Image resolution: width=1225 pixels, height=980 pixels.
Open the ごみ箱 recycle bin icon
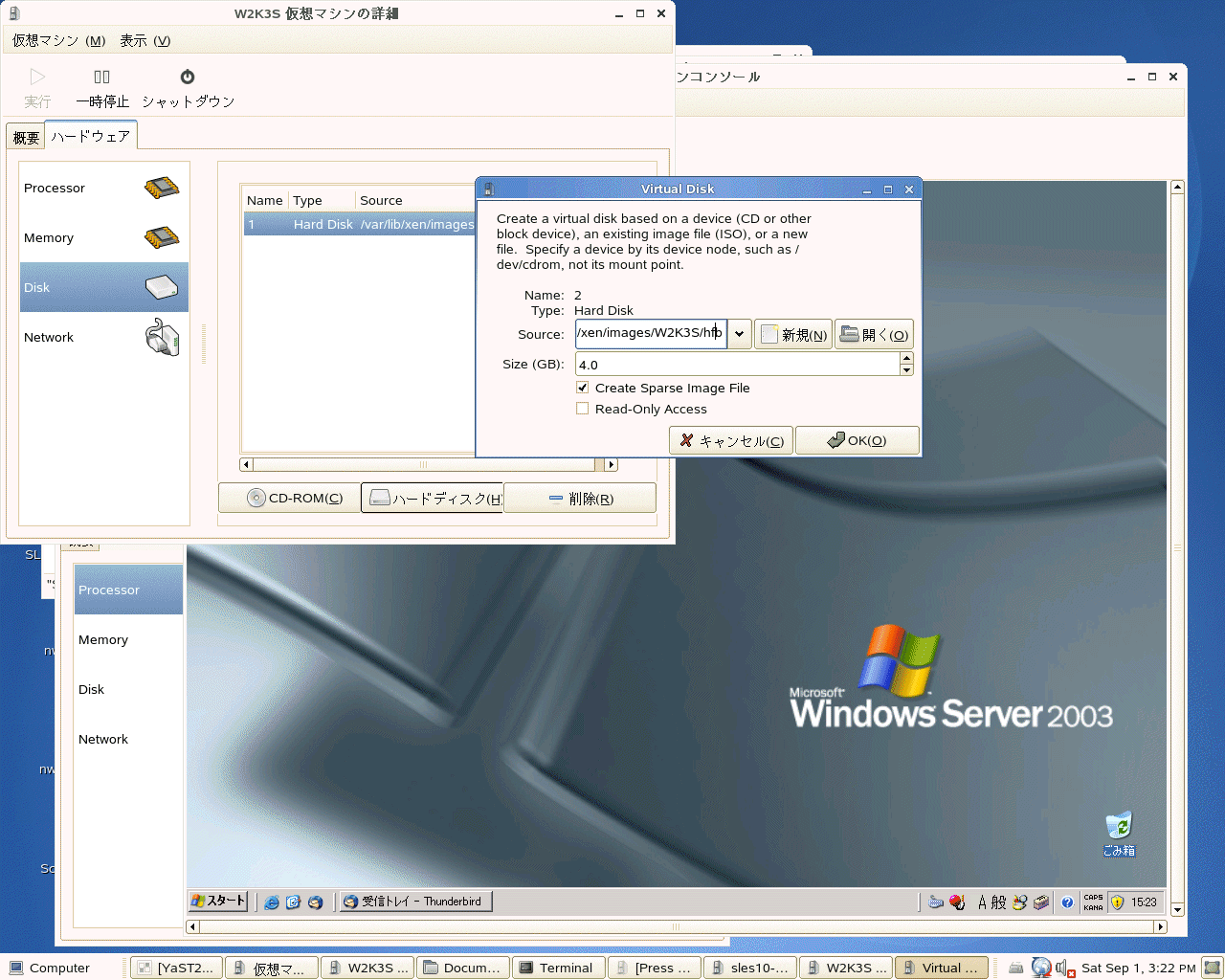pos(1118,834)
